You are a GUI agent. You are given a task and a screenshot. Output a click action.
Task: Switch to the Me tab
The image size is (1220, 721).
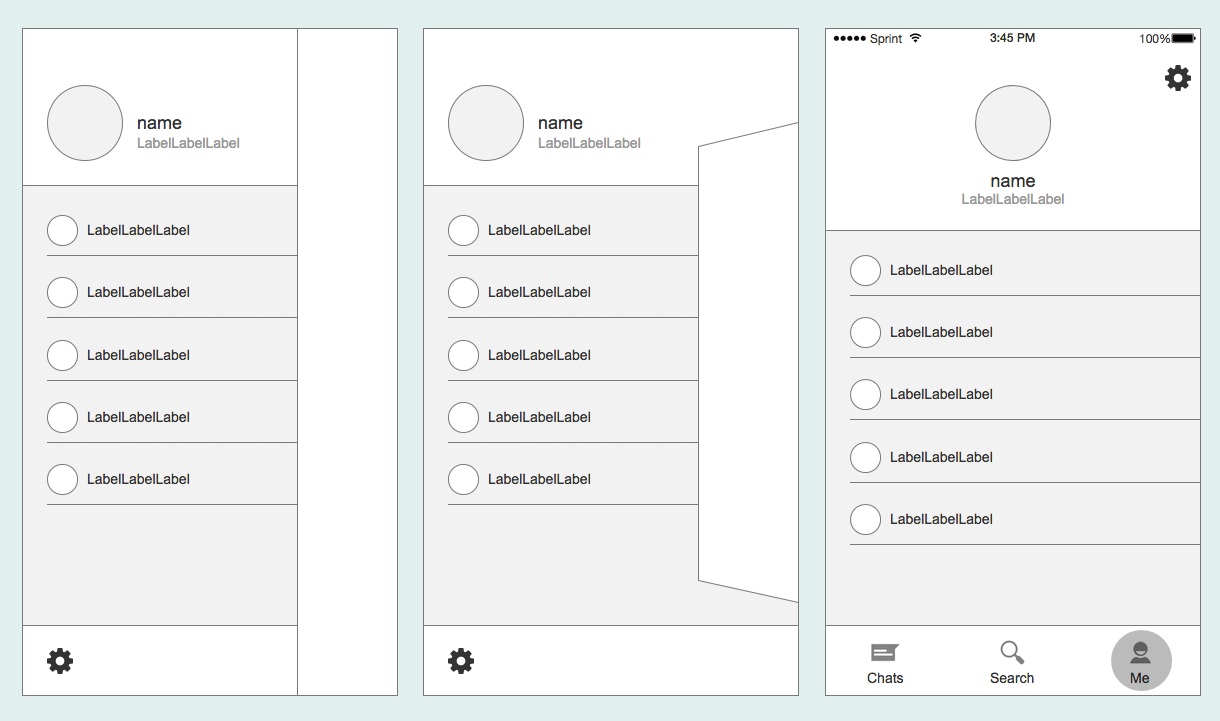coord(1141,661)
